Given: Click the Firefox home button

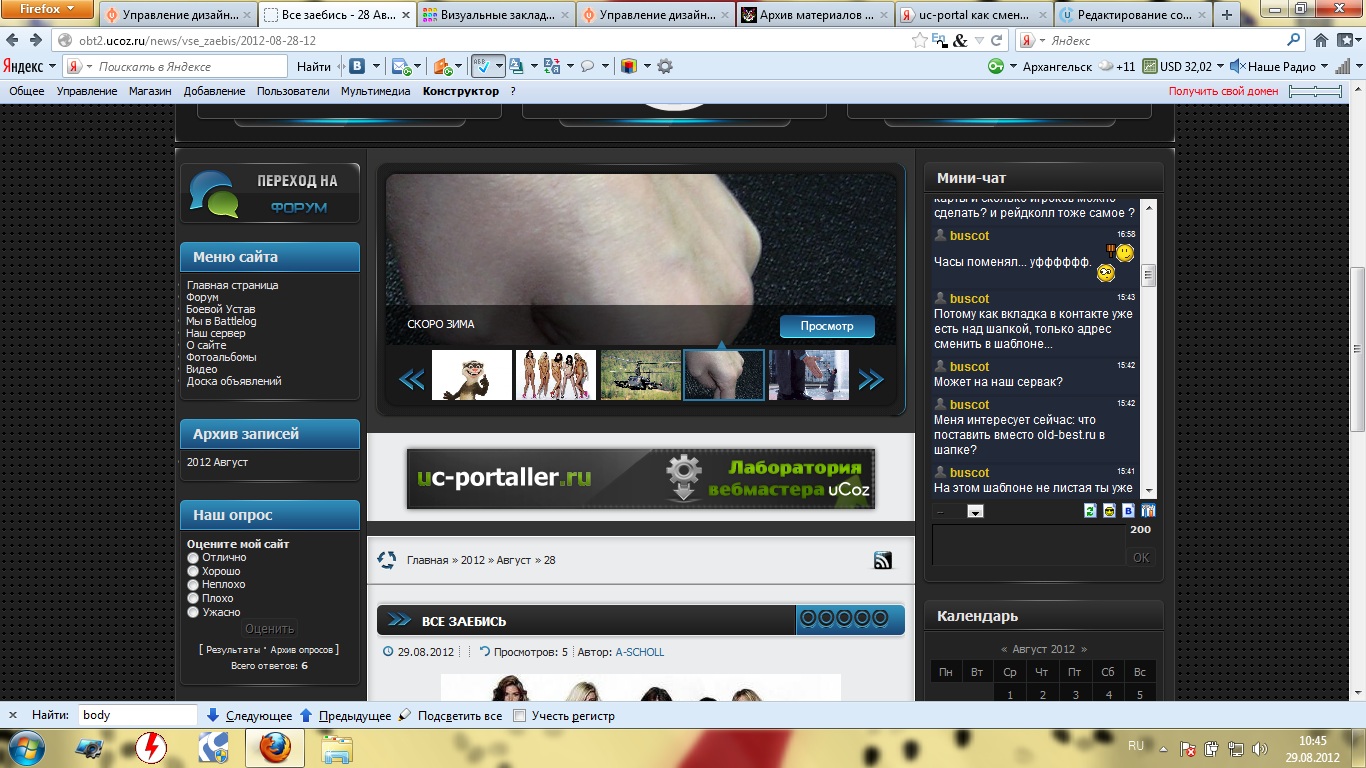Looking at the screenshot, I should (1321, 41).
